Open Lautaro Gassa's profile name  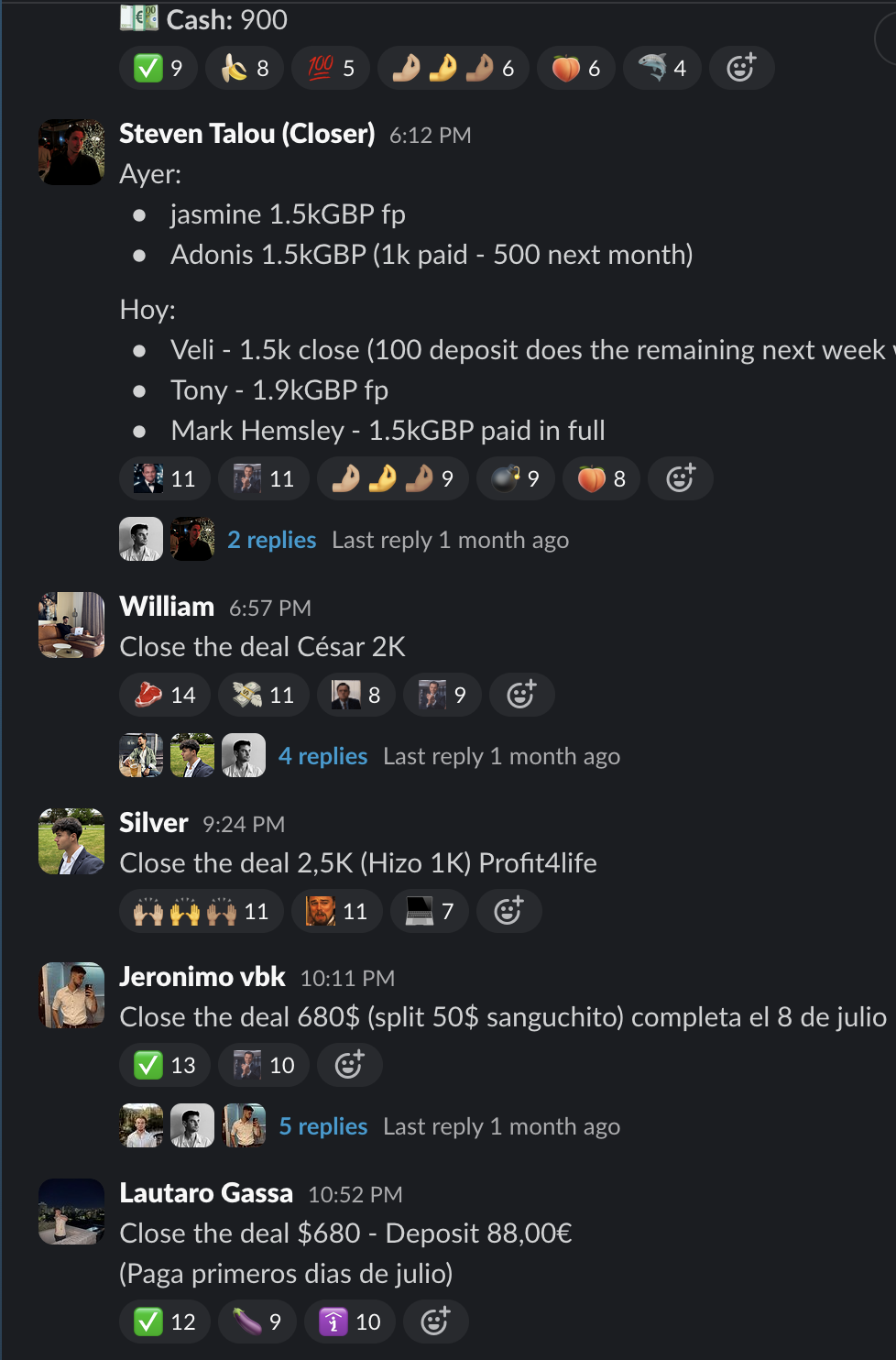[x=206, y=1193]
